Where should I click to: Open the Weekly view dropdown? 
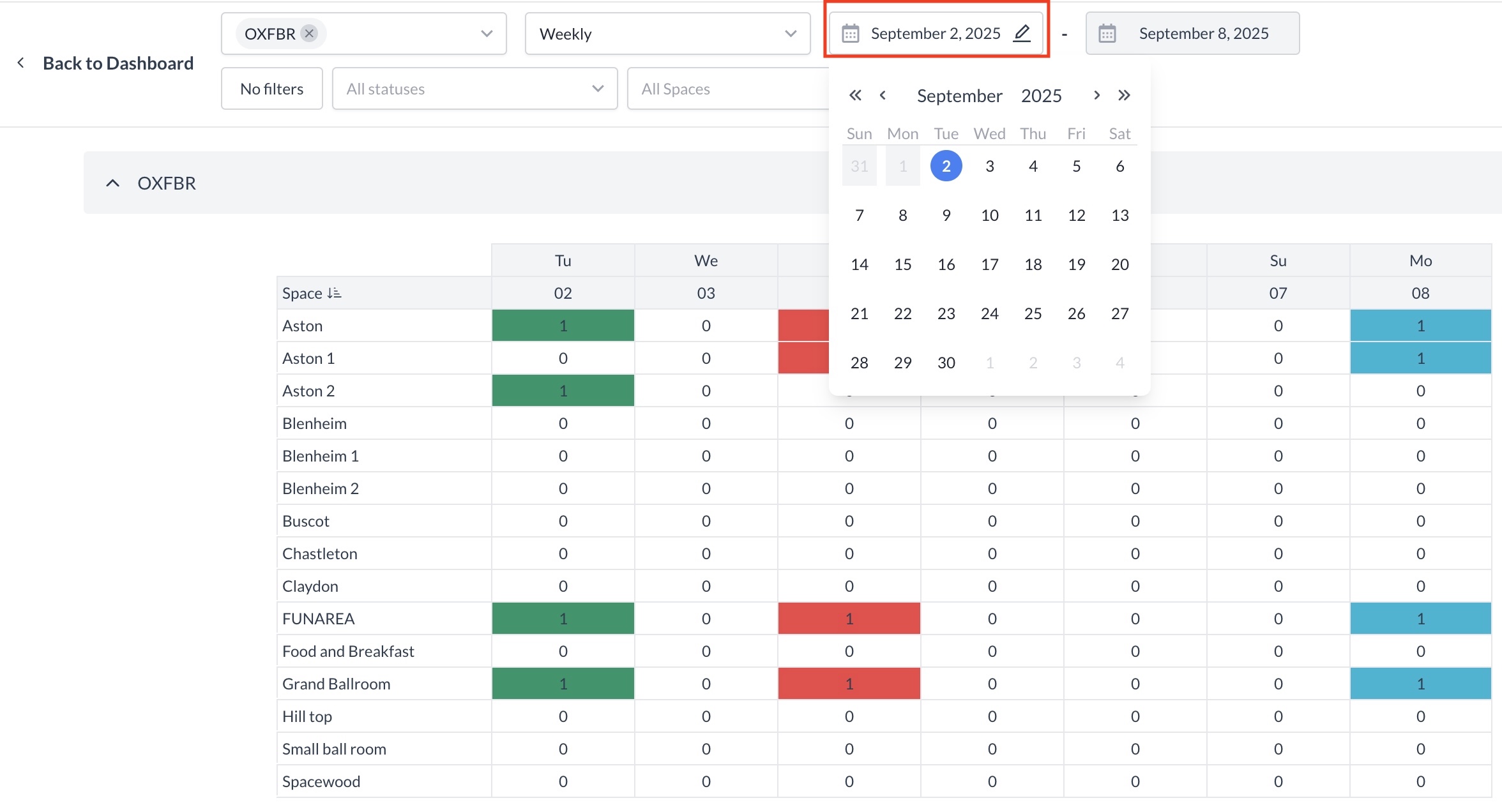coord(667,33)
